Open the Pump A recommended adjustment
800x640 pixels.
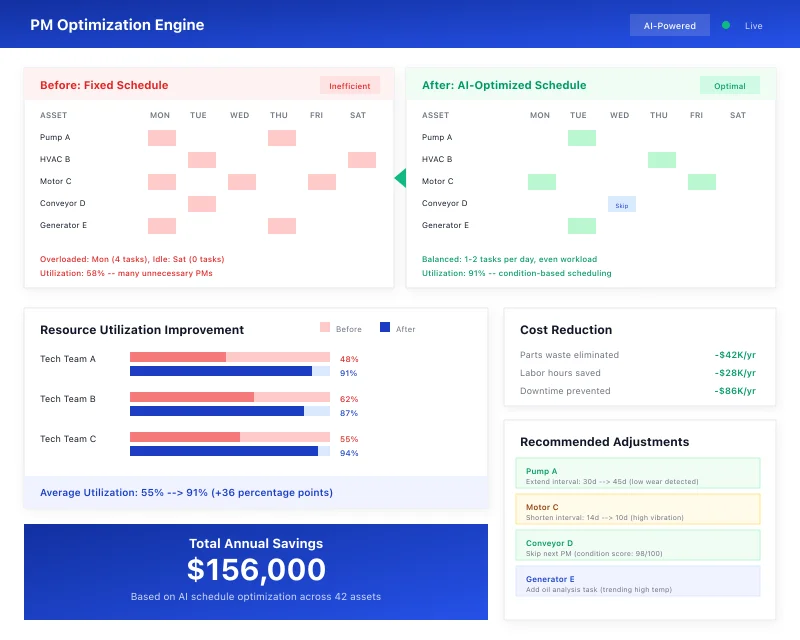(x=637, y=474)
